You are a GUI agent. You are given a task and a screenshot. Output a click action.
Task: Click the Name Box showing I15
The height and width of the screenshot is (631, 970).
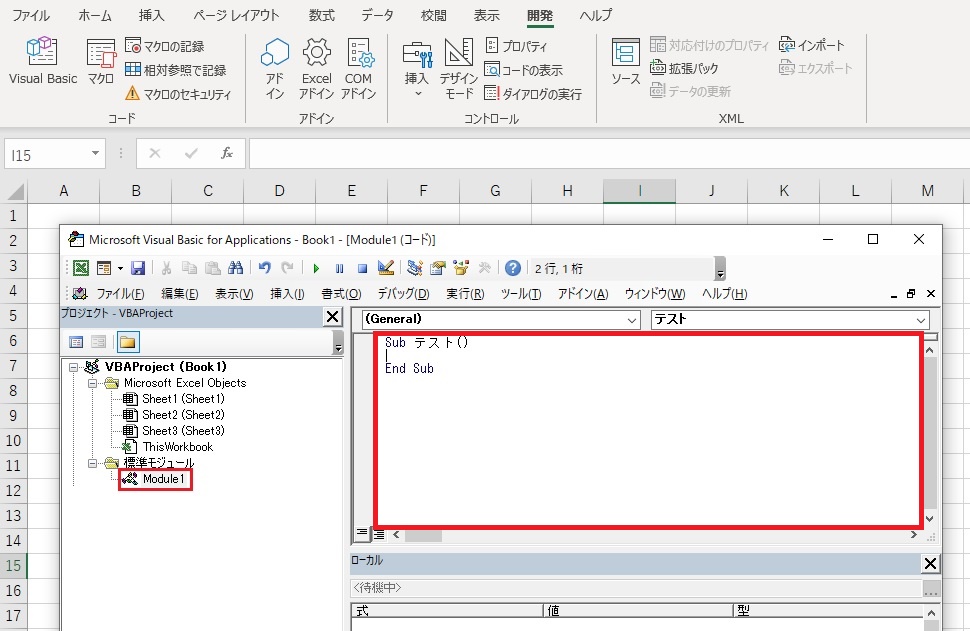point(47,153)
